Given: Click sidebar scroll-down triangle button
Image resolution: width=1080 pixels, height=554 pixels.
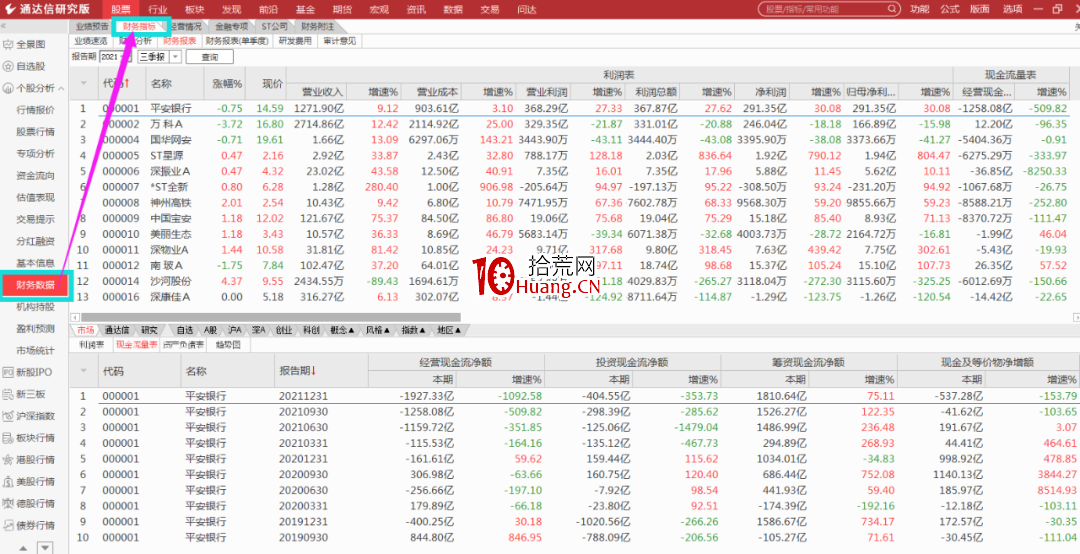Looking at the screenshot, I should tap(45, 548).
